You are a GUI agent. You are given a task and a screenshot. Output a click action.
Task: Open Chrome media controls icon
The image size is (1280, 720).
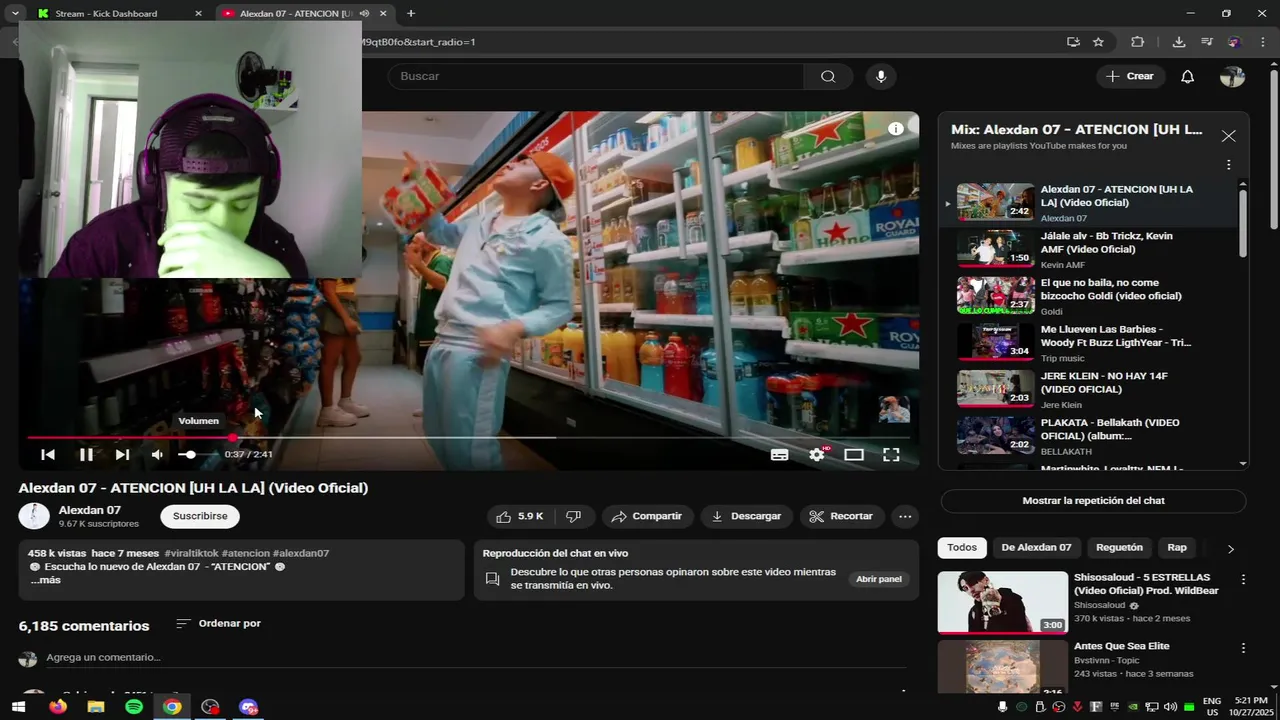tap(1207, 42)
